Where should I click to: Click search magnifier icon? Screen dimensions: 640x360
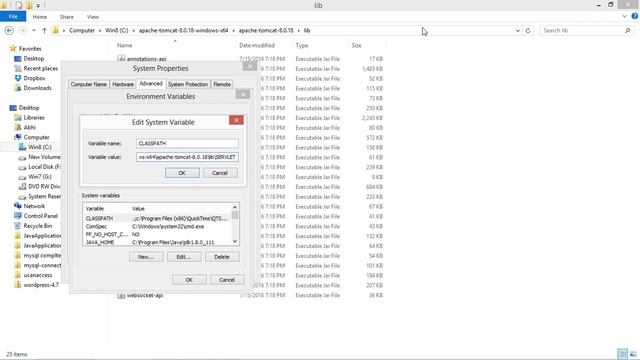628,31
